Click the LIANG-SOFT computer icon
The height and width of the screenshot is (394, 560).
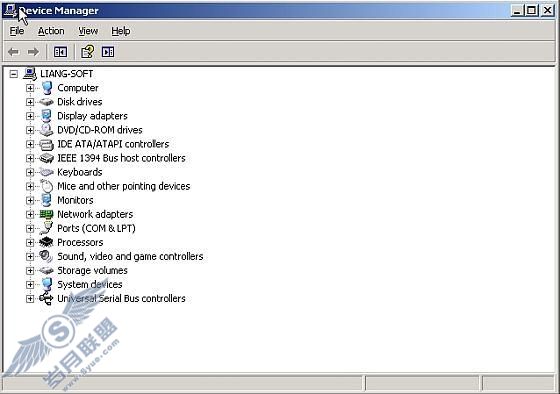[x=30, y=74]
